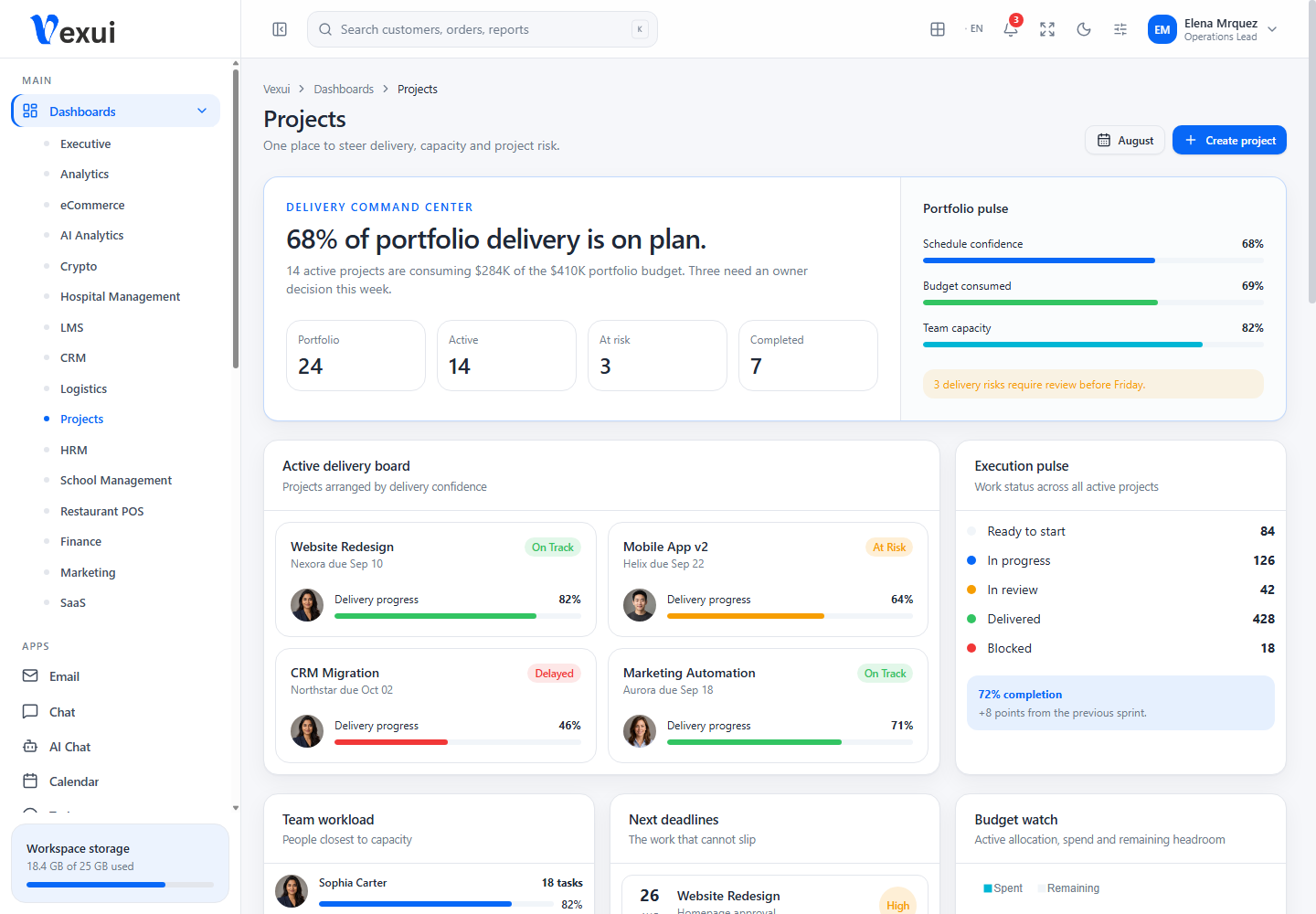
Task: Click the At Risk status badge
Action: click(889, 547)
